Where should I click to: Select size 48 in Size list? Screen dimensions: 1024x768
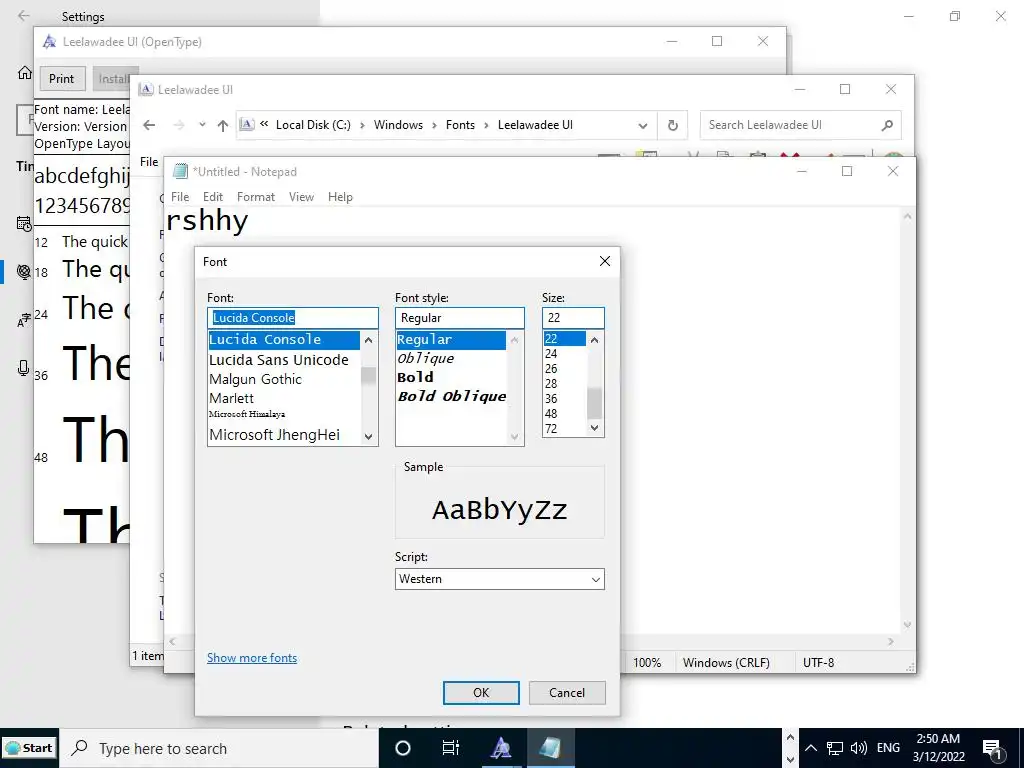(551, 414)
